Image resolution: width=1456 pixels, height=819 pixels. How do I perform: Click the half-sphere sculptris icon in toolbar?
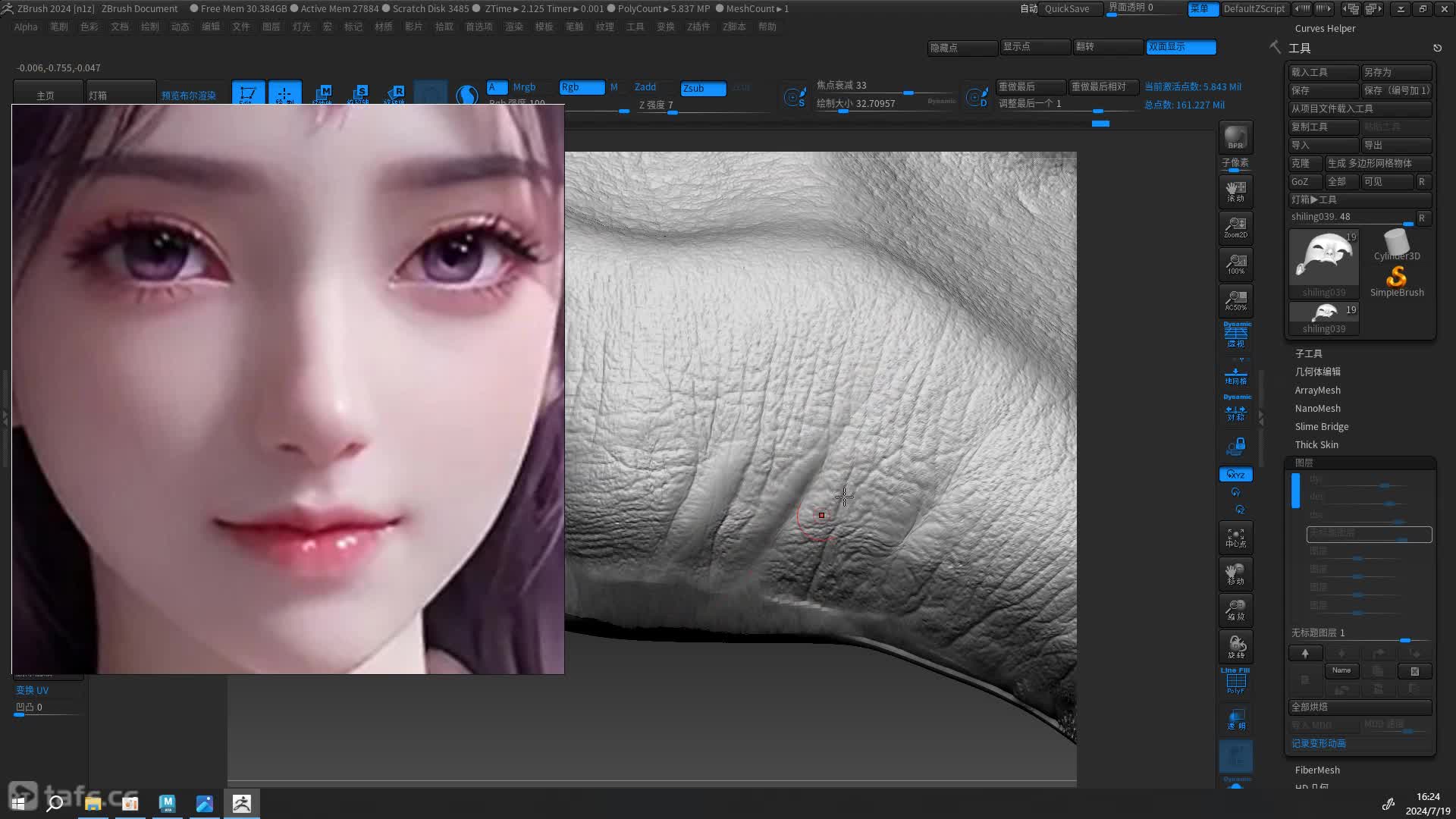point(467,95)
